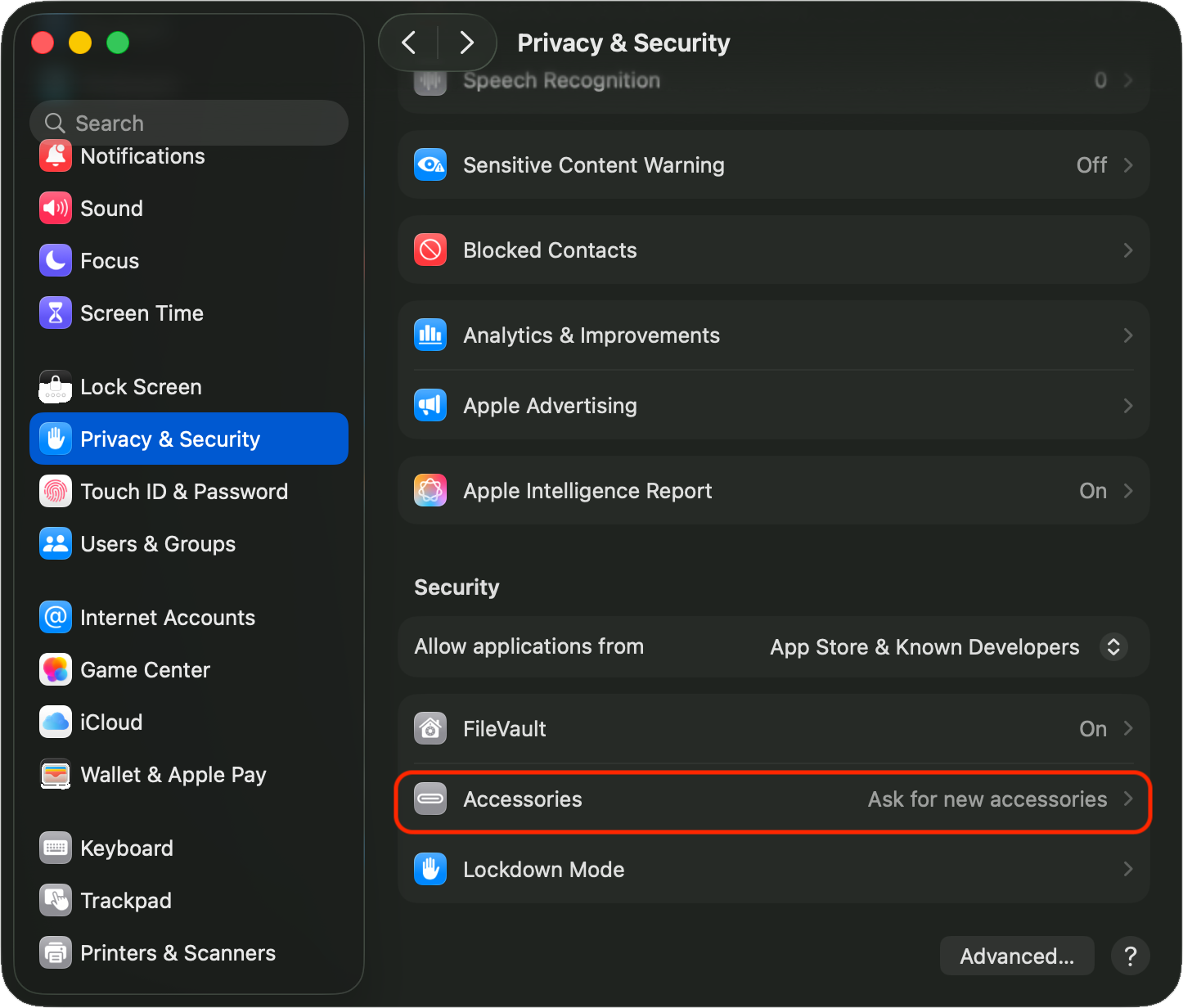Select Lock Screen in the sidebar

coord(141,387)
